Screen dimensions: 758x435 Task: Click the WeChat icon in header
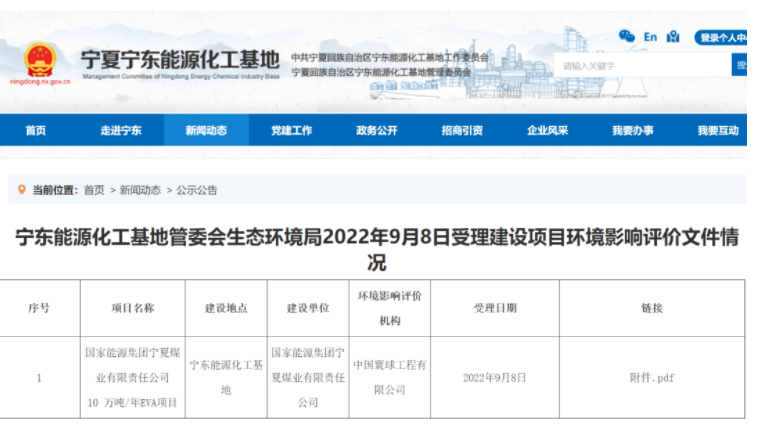click(627, 37)
